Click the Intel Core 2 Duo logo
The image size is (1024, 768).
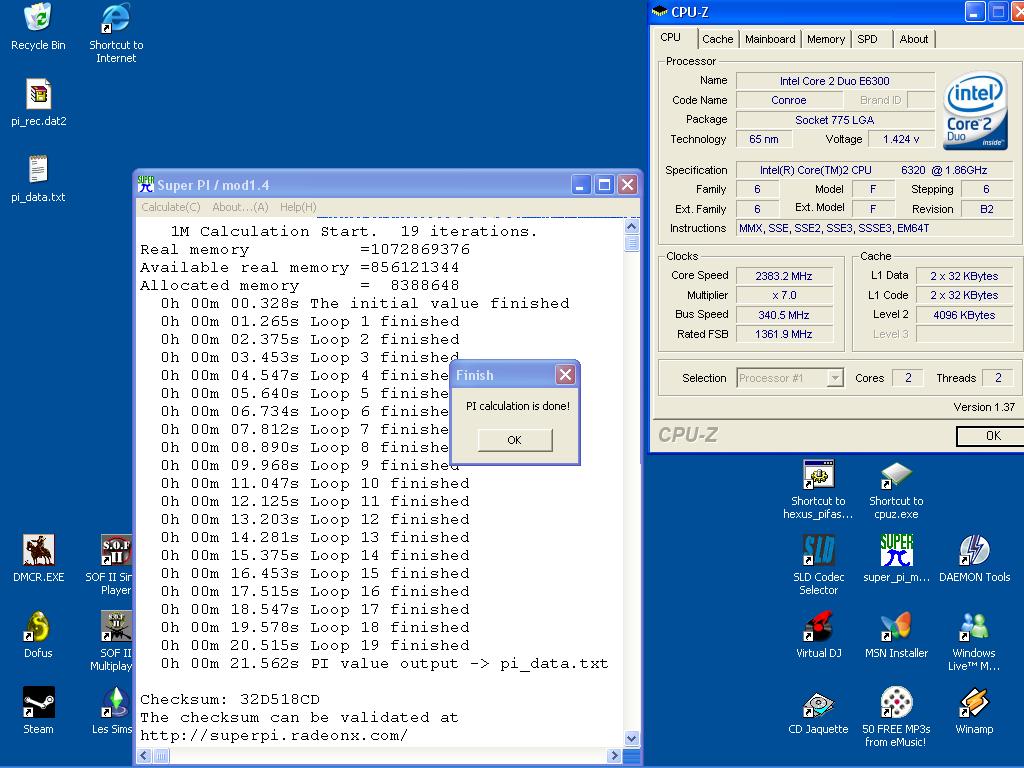(975, 110)
